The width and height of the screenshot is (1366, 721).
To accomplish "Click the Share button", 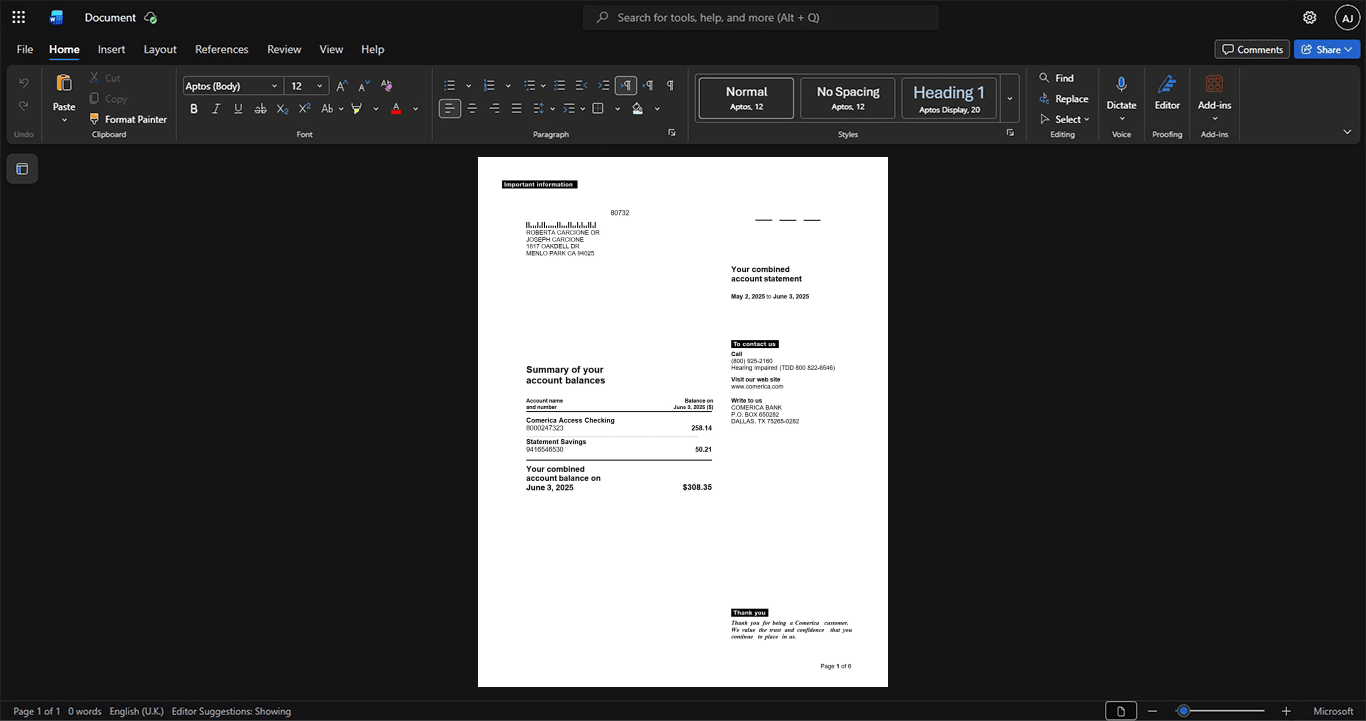I will coord(1327,49).
